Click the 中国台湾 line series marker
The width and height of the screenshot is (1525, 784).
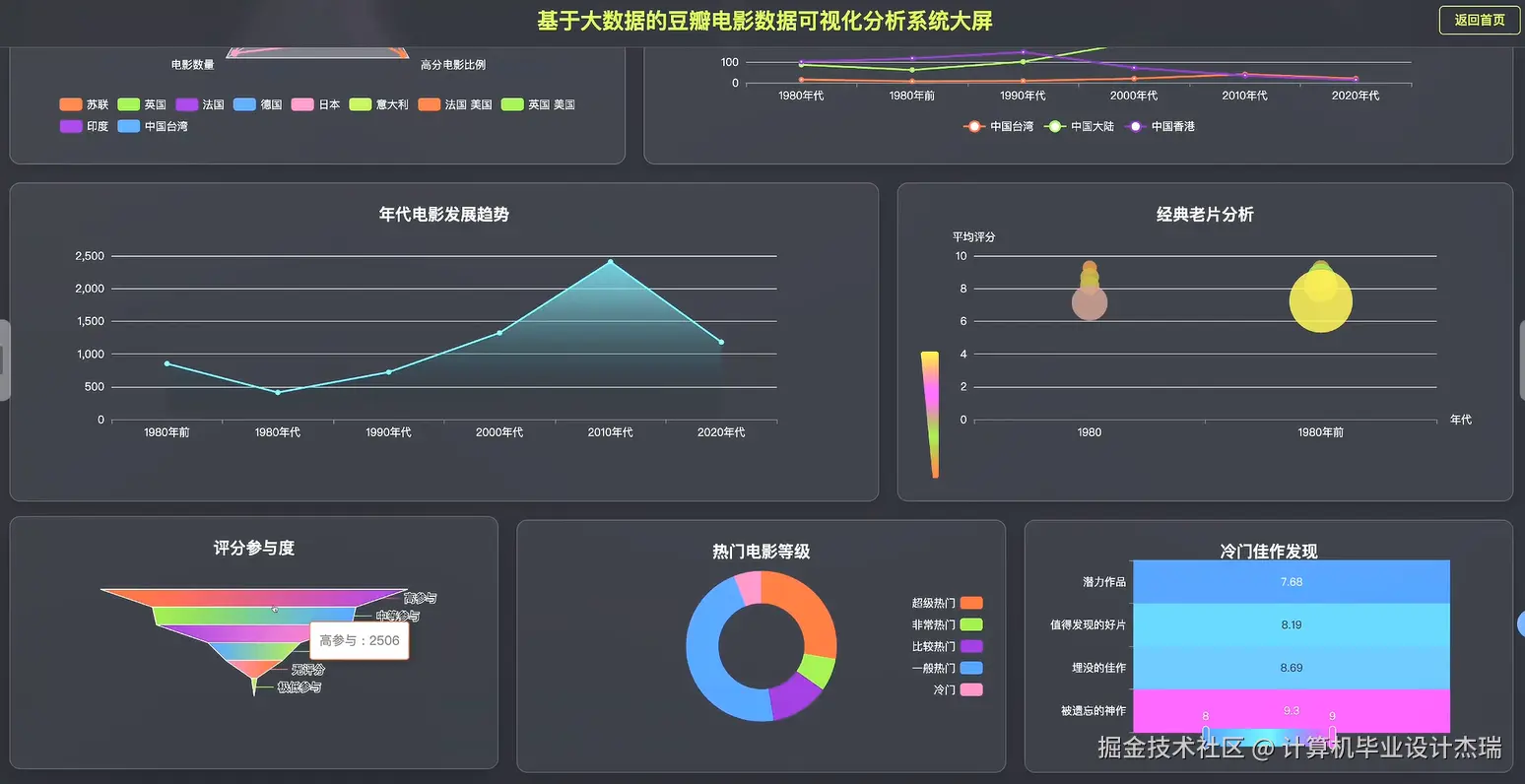[x=973, y=126]
